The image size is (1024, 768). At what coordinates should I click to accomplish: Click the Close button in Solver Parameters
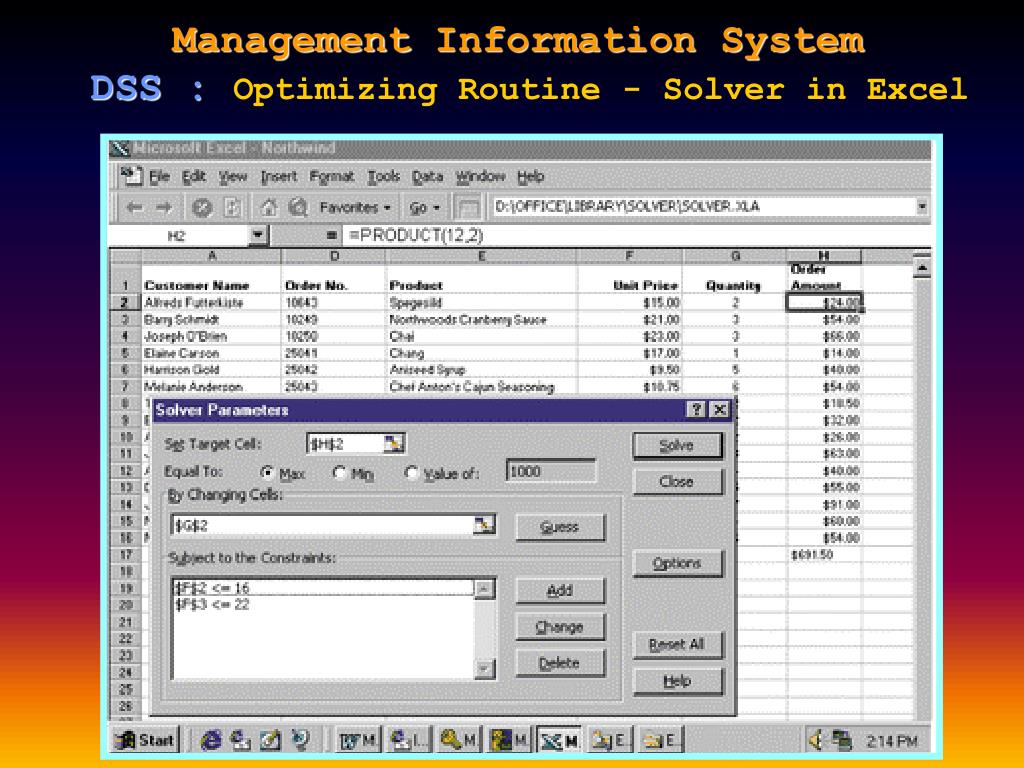pyautogui.click(x=677, y=482)
